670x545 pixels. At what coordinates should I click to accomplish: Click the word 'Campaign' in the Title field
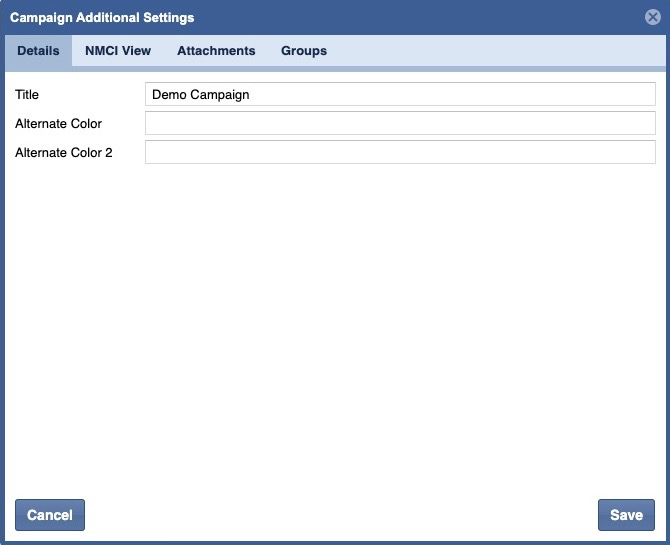click(x=220, y=95)
